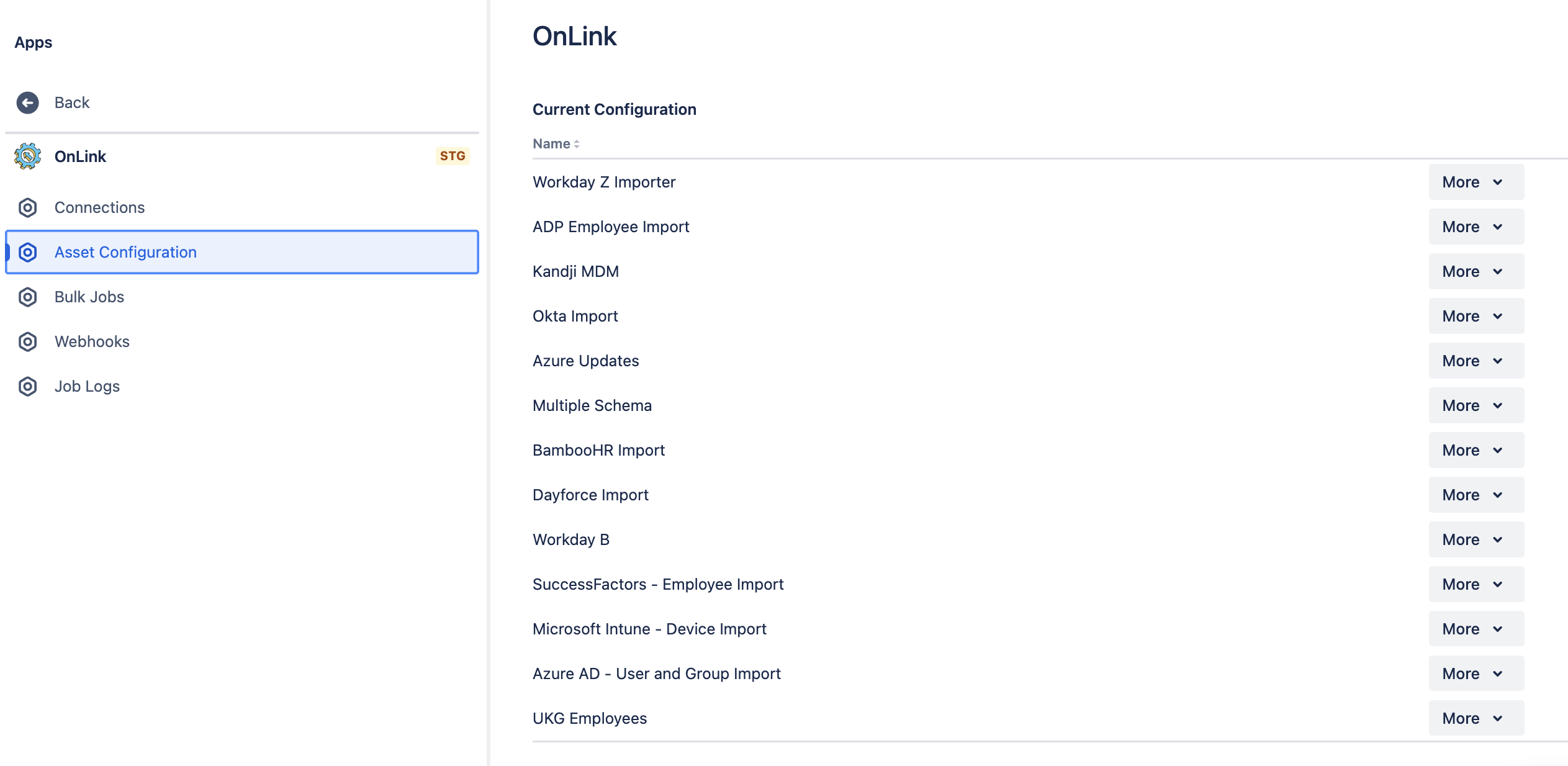Click the Back arrow icon

(27, 102)
